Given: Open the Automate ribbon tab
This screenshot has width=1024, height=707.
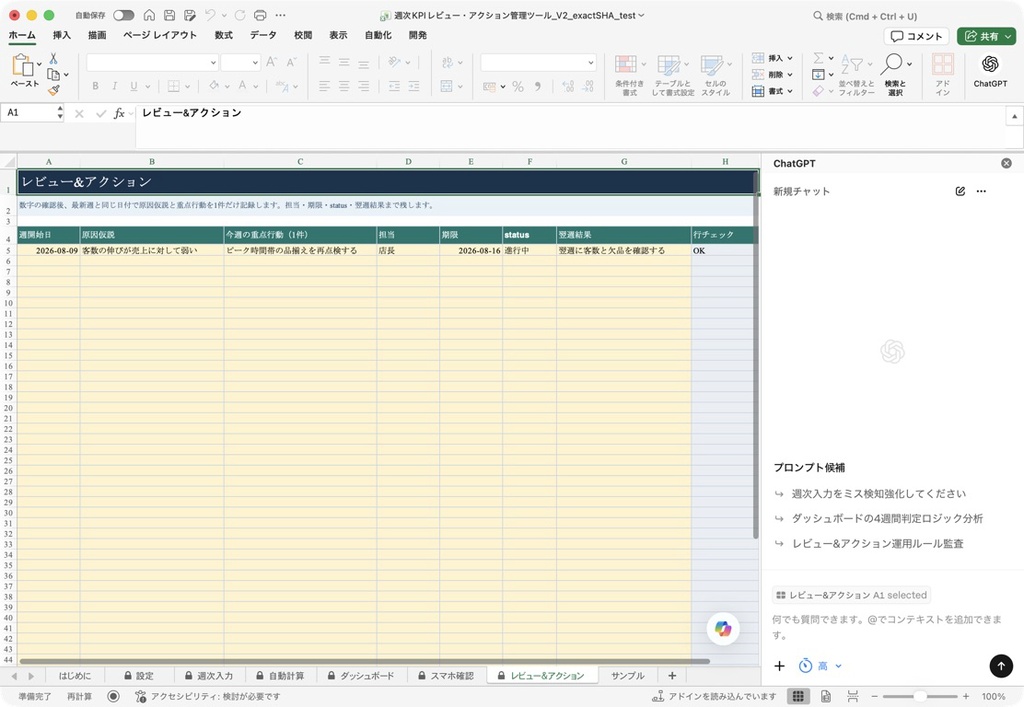Looking at the screenshot, I should pos(377,35).
